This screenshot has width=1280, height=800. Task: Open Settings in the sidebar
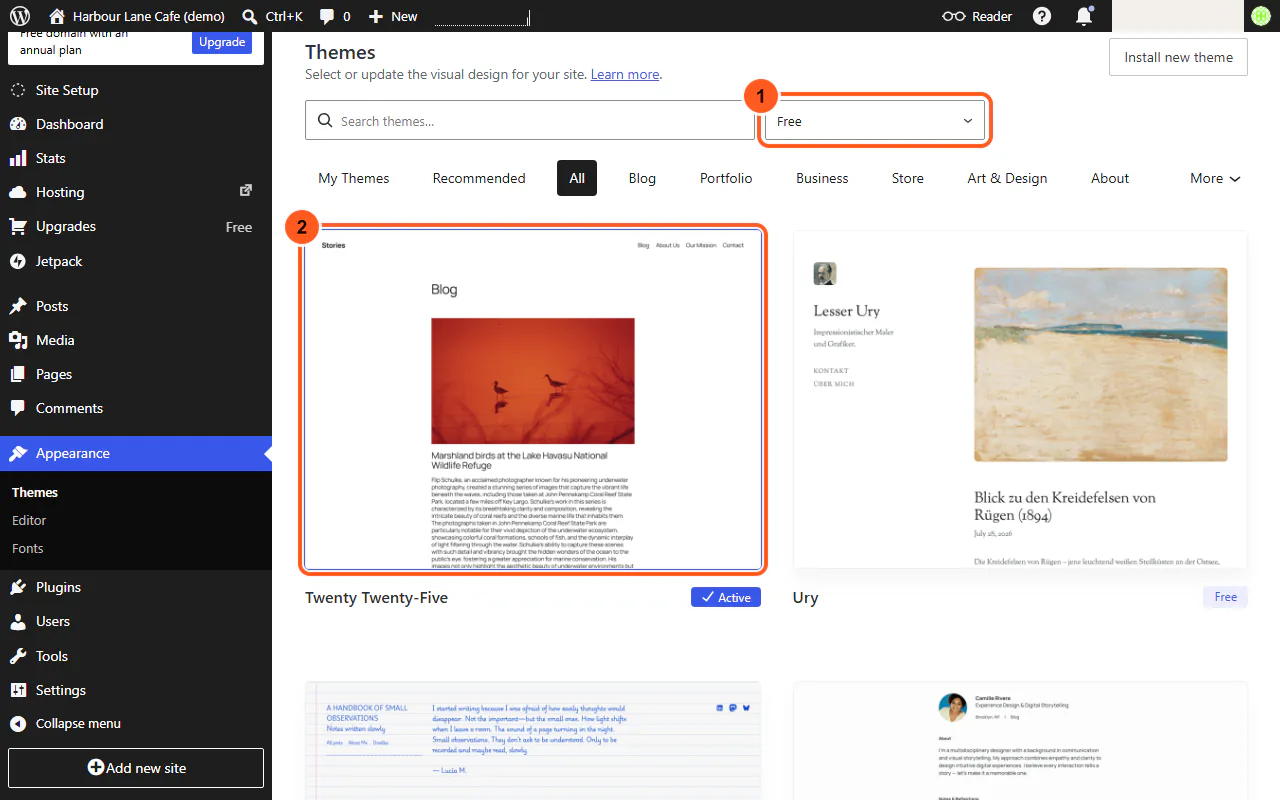click(x=136, y=690)
